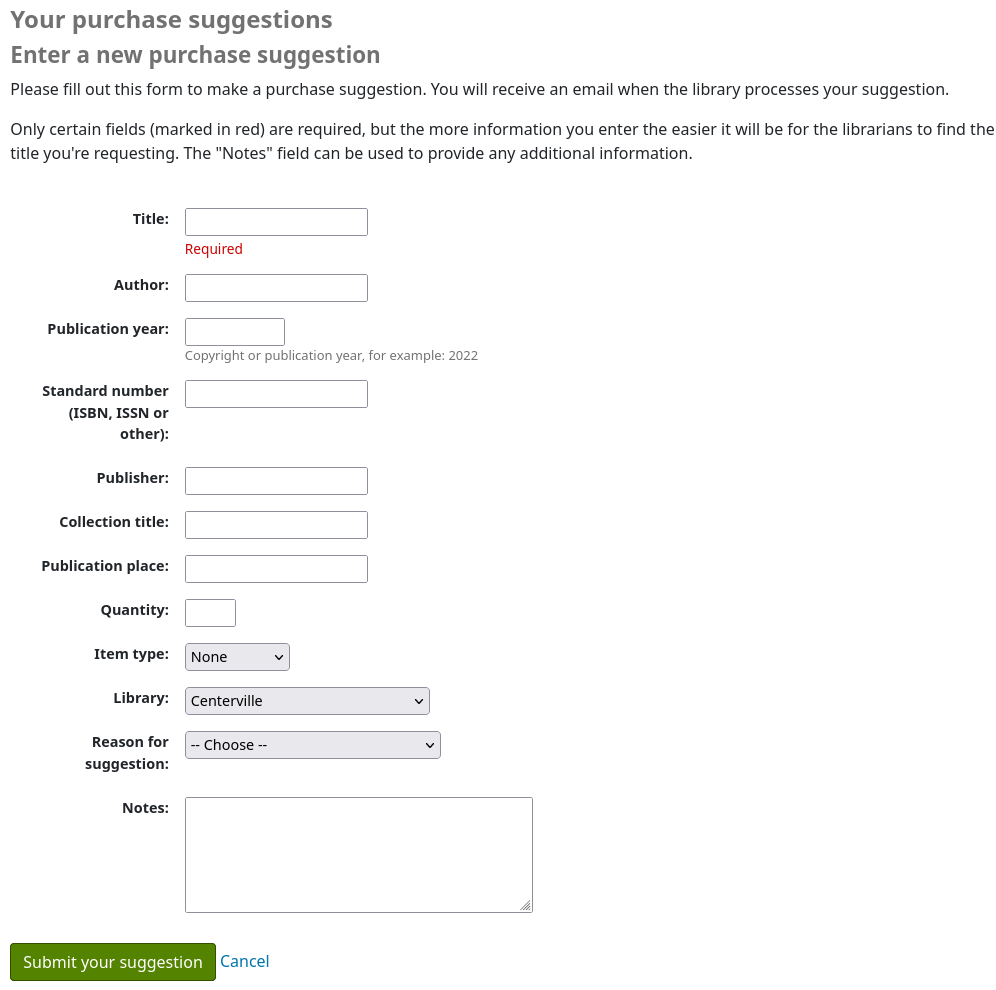The image size is (996, 990).
Task: Click the Cancel link
Action: [244, 961]
